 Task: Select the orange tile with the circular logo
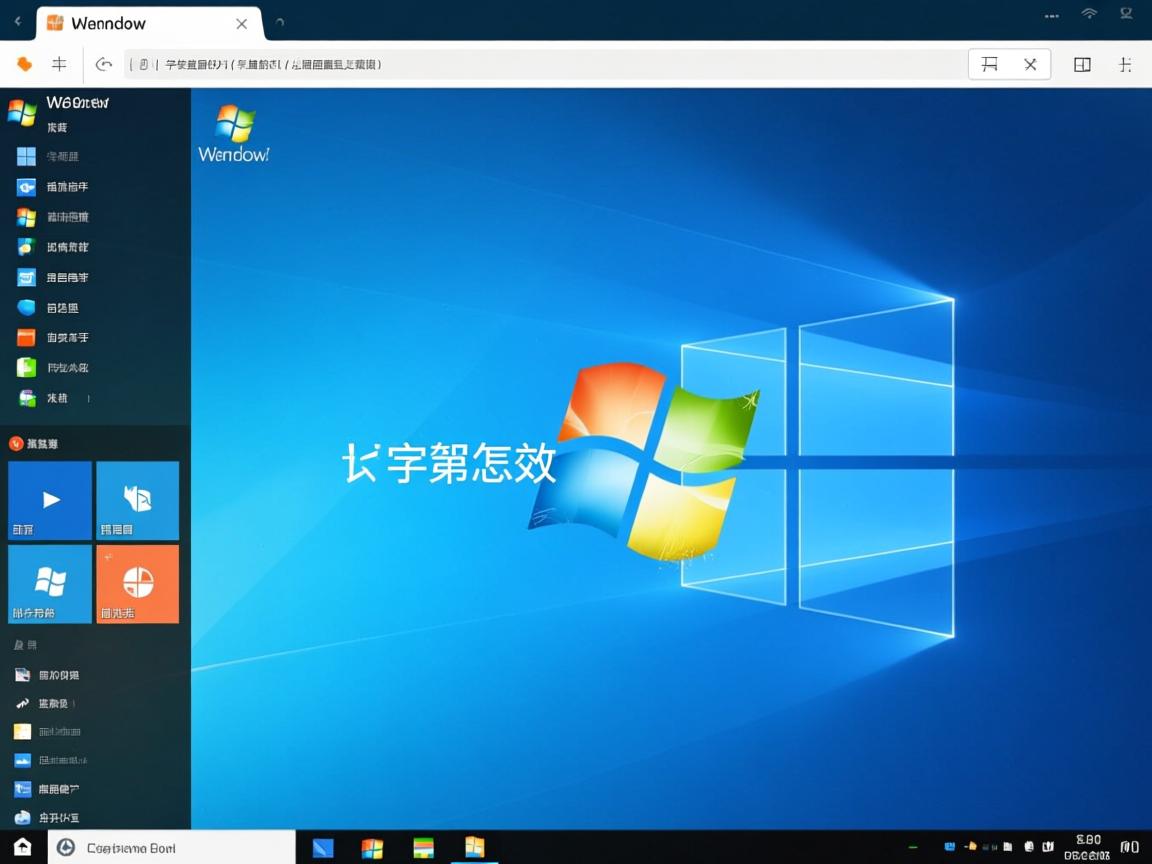(137, 584)
